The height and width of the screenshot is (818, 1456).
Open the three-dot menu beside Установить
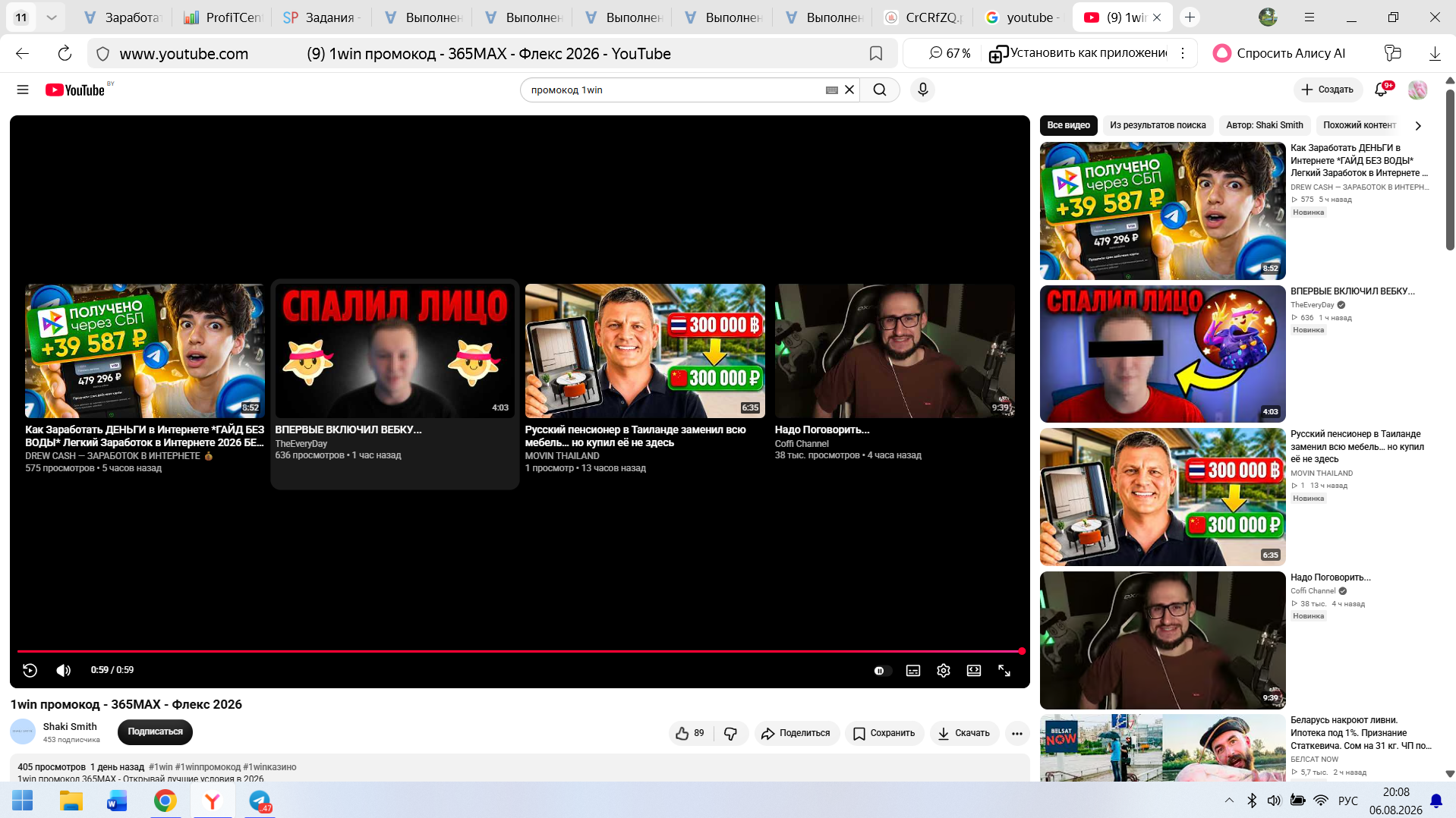click(x=1183, y=53)
